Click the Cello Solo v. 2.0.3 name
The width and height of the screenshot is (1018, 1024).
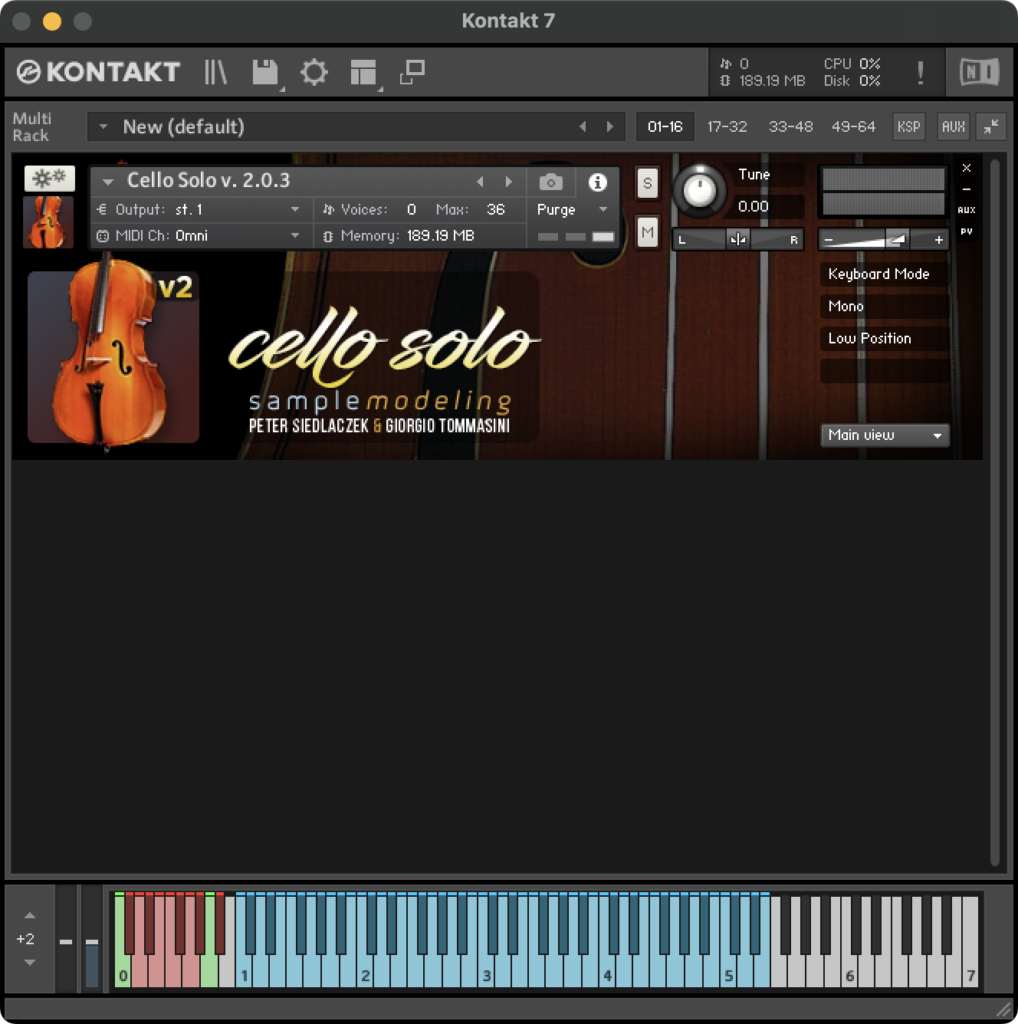click(208, 180)
